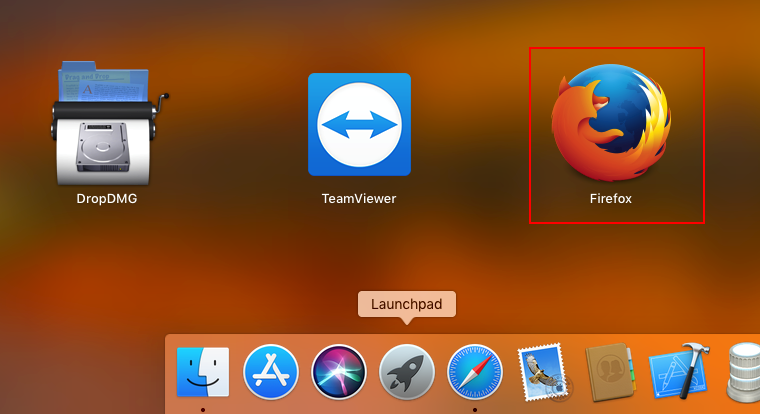Open the App Store from the Dock

tap(271, 372)
